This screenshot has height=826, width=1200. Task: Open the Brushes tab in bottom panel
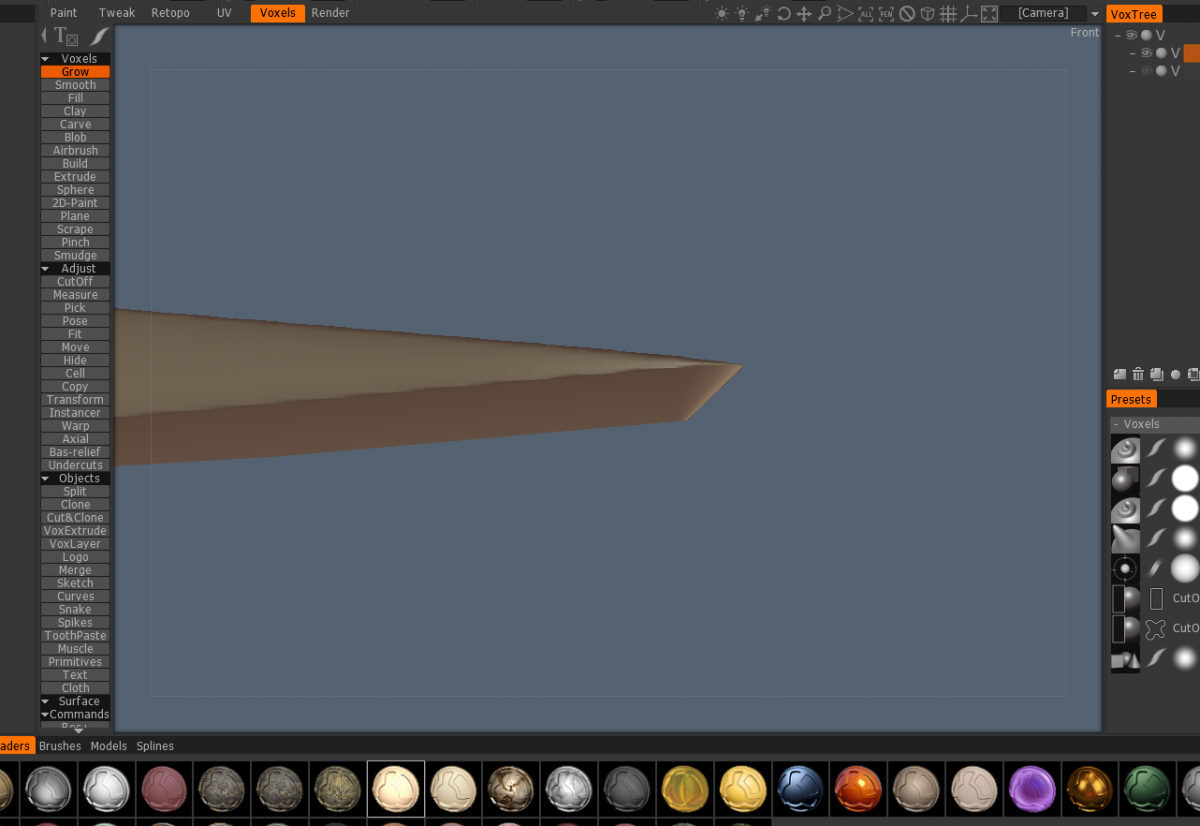coord(60,746)
